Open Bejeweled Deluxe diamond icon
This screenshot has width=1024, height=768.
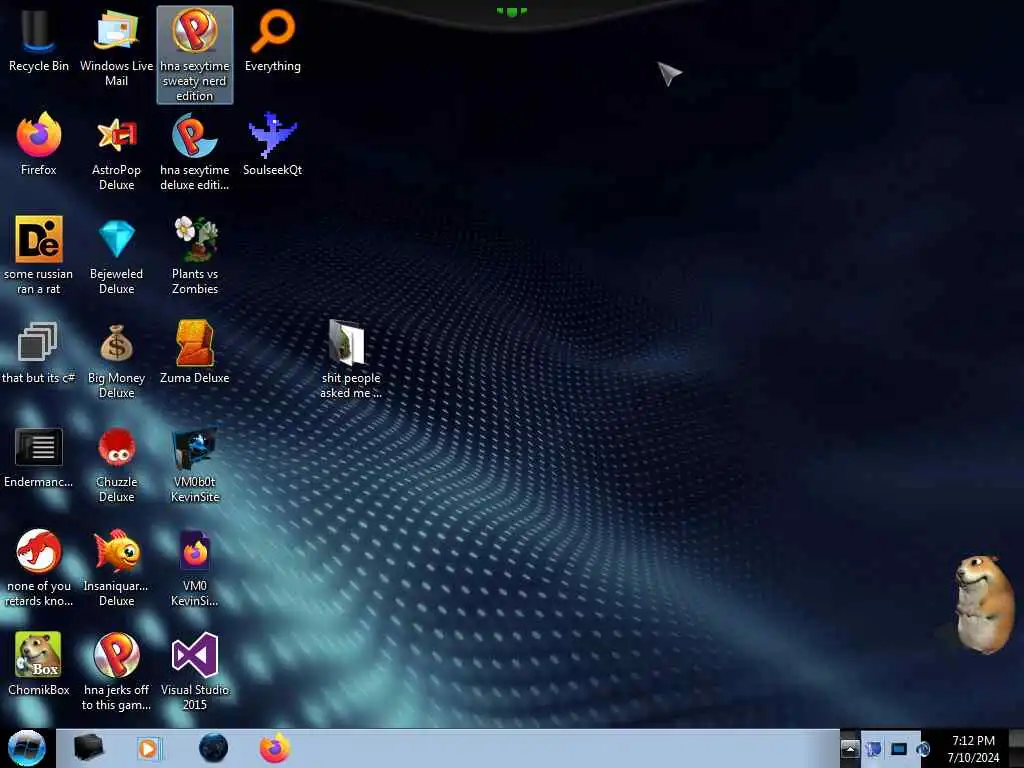click(116, 255)
